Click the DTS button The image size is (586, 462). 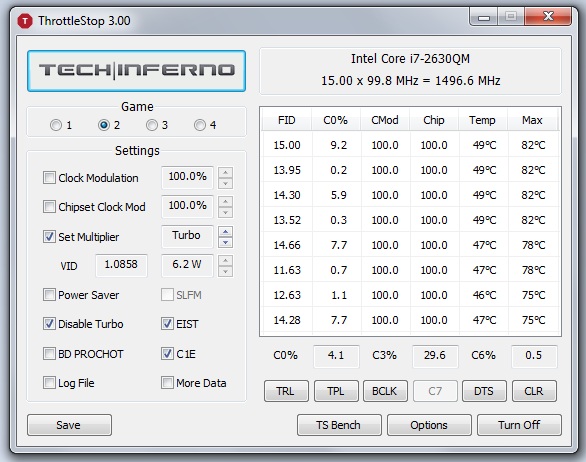coord(484,391)
